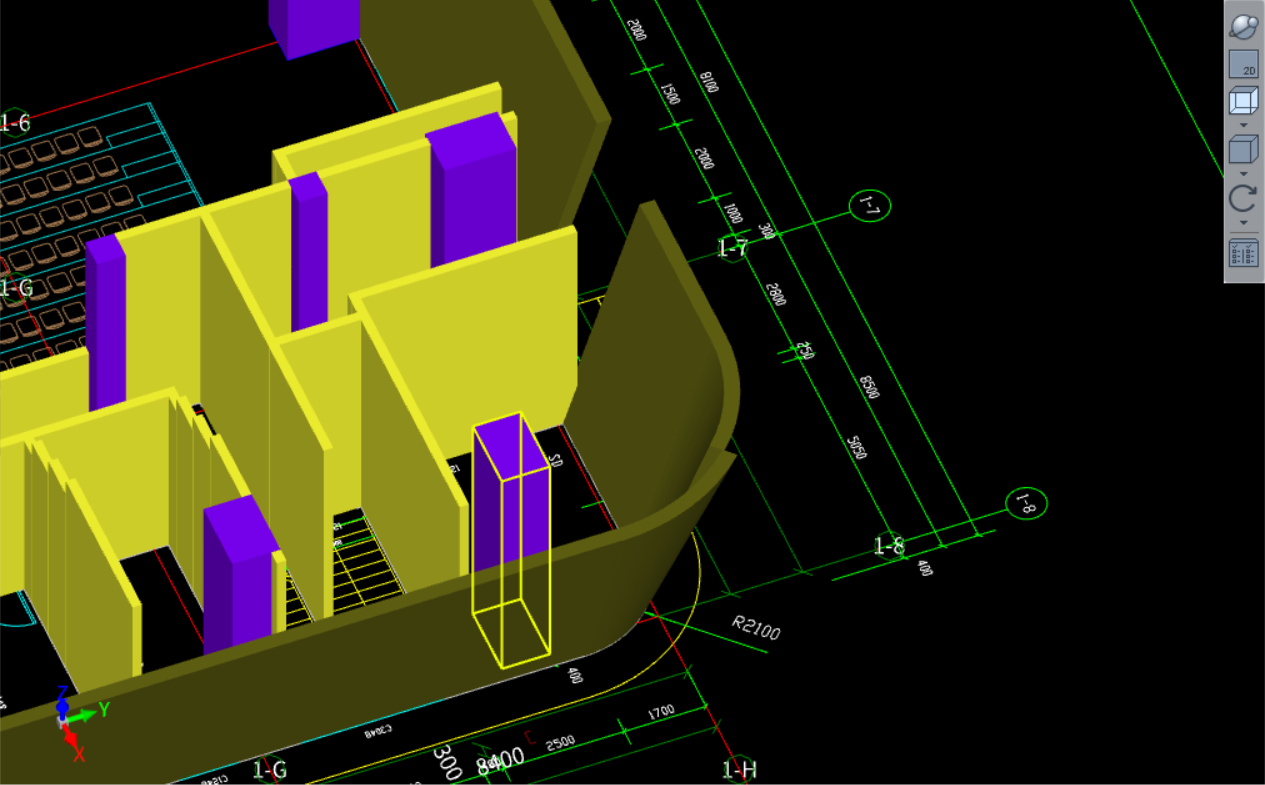
Task: Click the white 1-8 axis label
Action: click(889, 546)
